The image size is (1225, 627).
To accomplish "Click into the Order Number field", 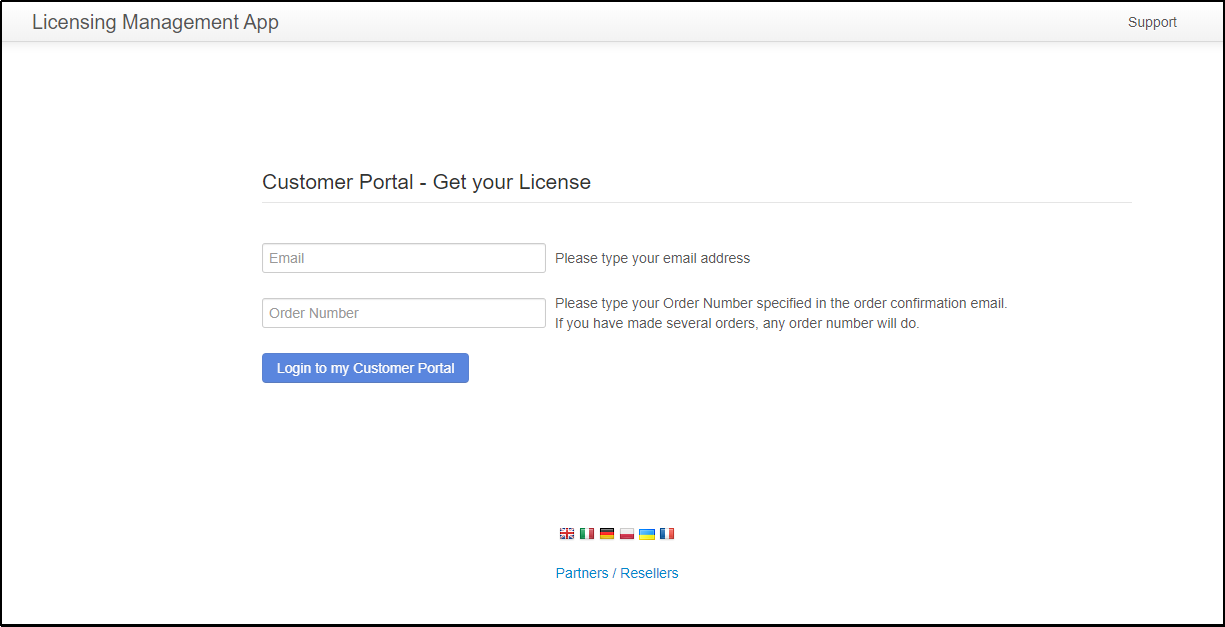I will pyautogui.click(x=403, y=313).
